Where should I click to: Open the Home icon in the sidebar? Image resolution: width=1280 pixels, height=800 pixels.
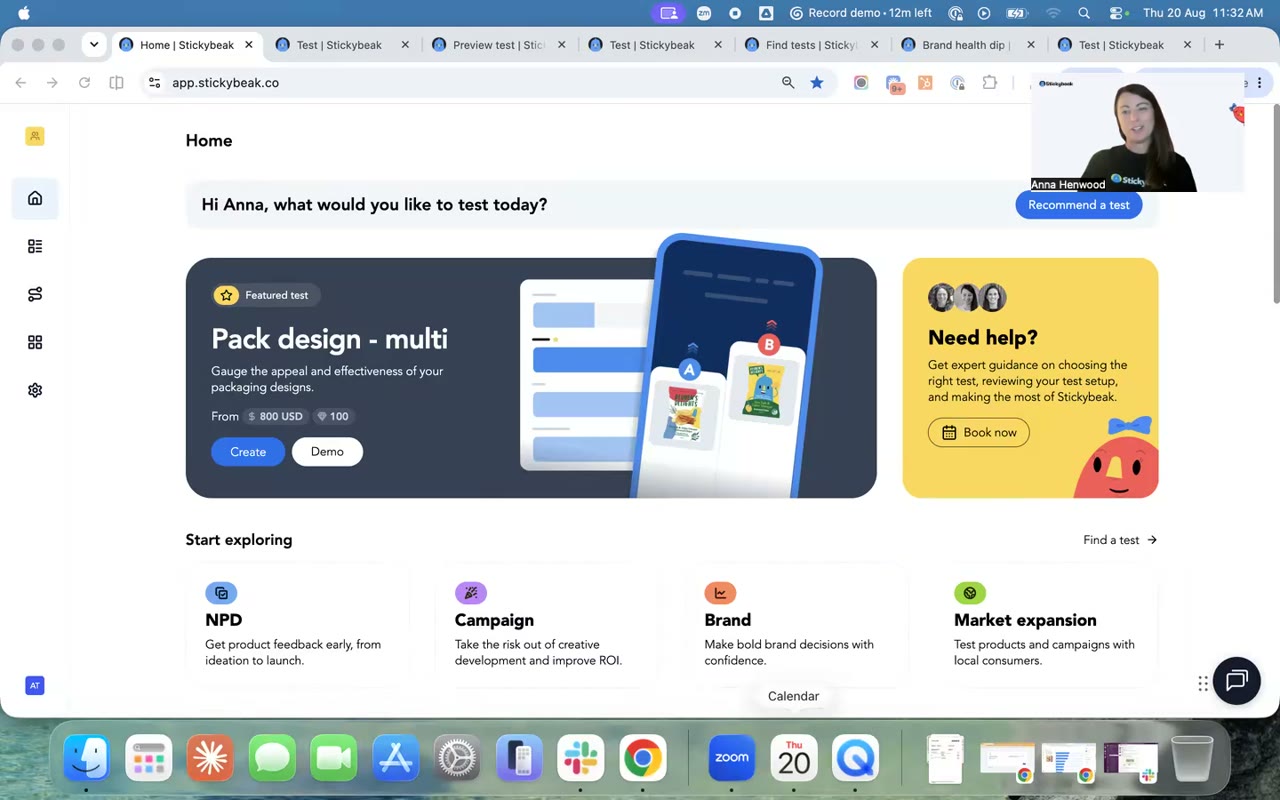pyautogui.click(x=35, y=198)
